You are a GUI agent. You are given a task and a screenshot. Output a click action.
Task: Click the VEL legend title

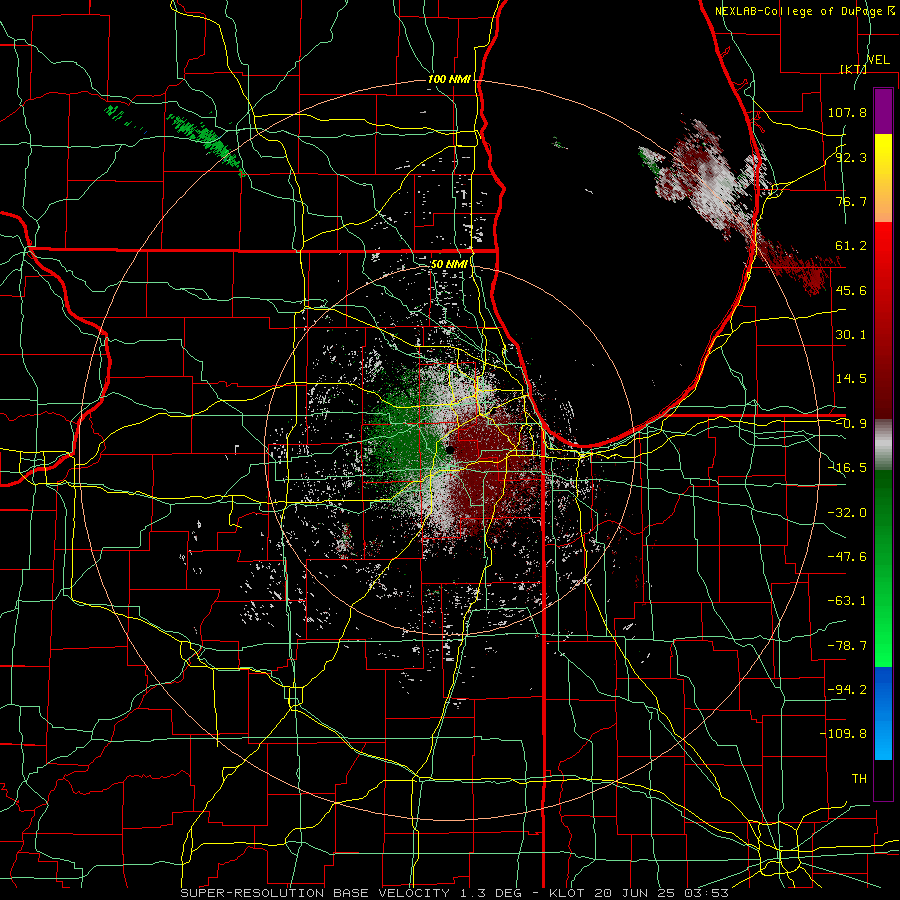point(878,60)
